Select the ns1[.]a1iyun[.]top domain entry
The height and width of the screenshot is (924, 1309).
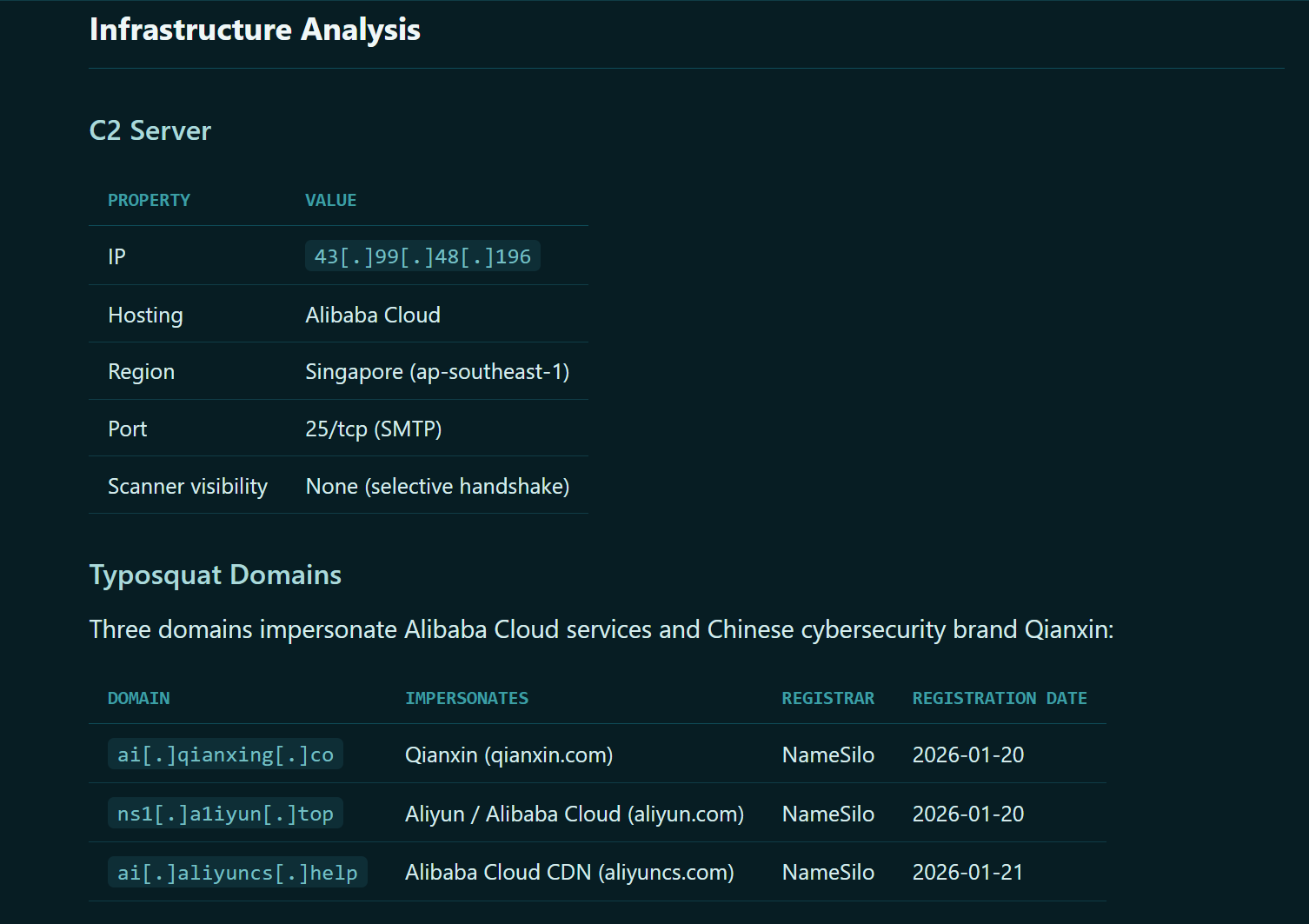[x=225, y=814]
